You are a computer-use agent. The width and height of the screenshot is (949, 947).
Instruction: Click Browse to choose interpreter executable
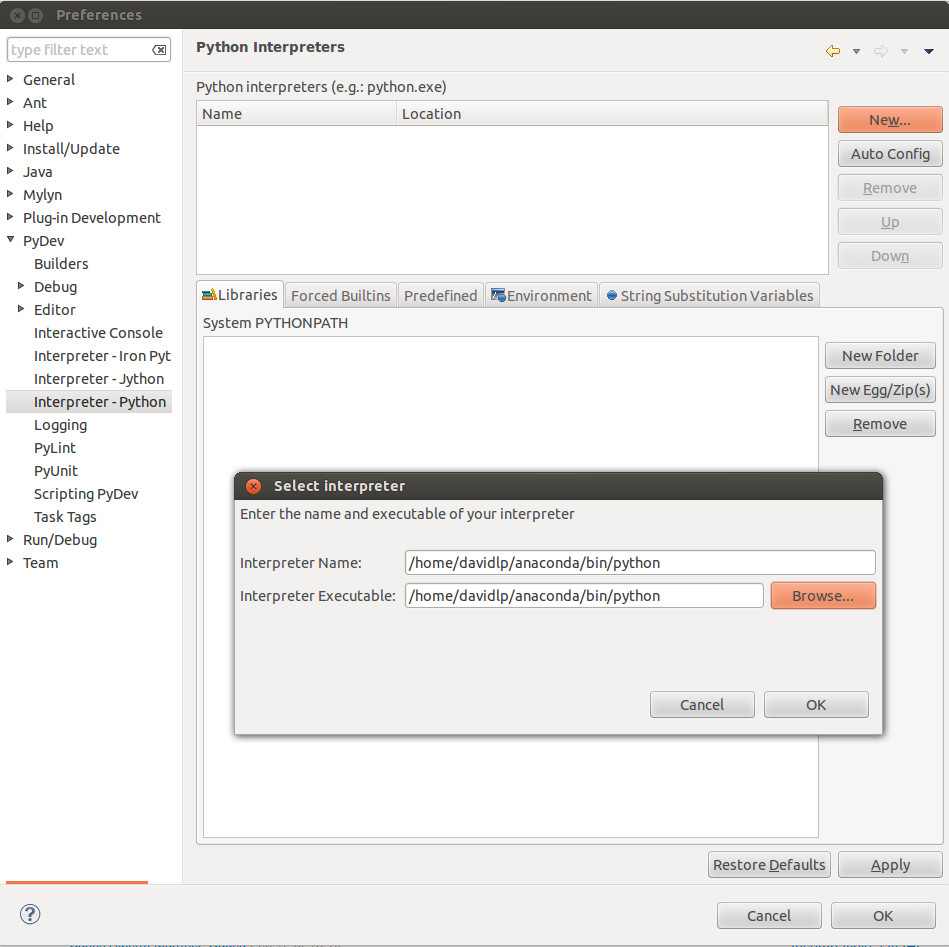coord(822,596)
